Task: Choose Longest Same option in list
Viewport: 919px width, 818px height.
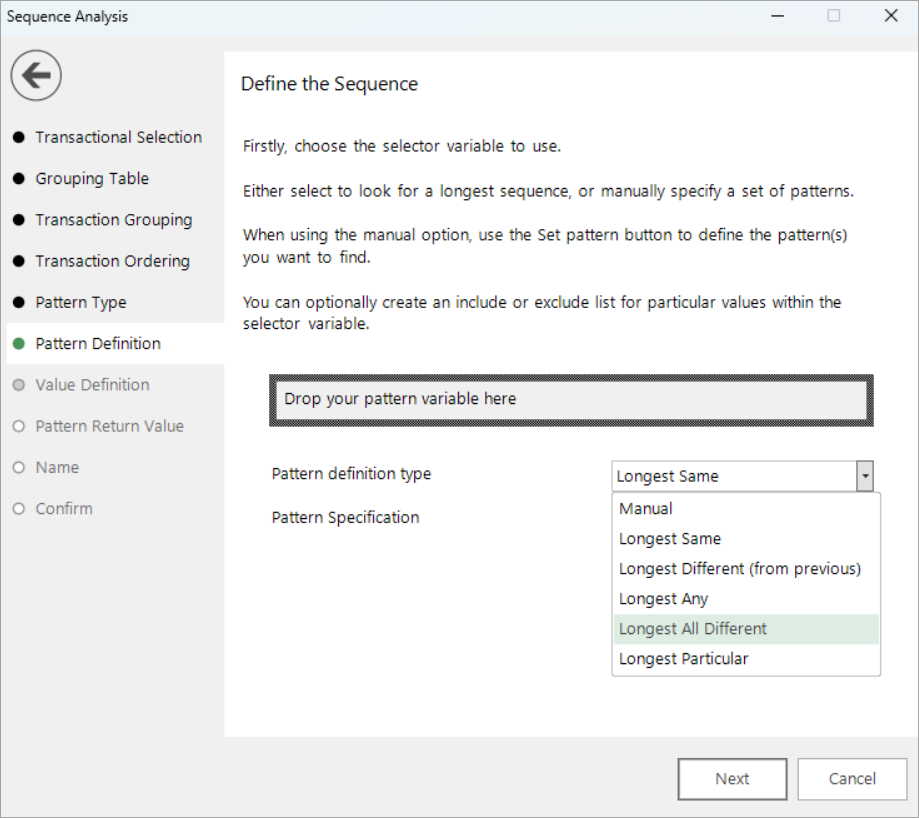Action: click(x=746, y=538)
